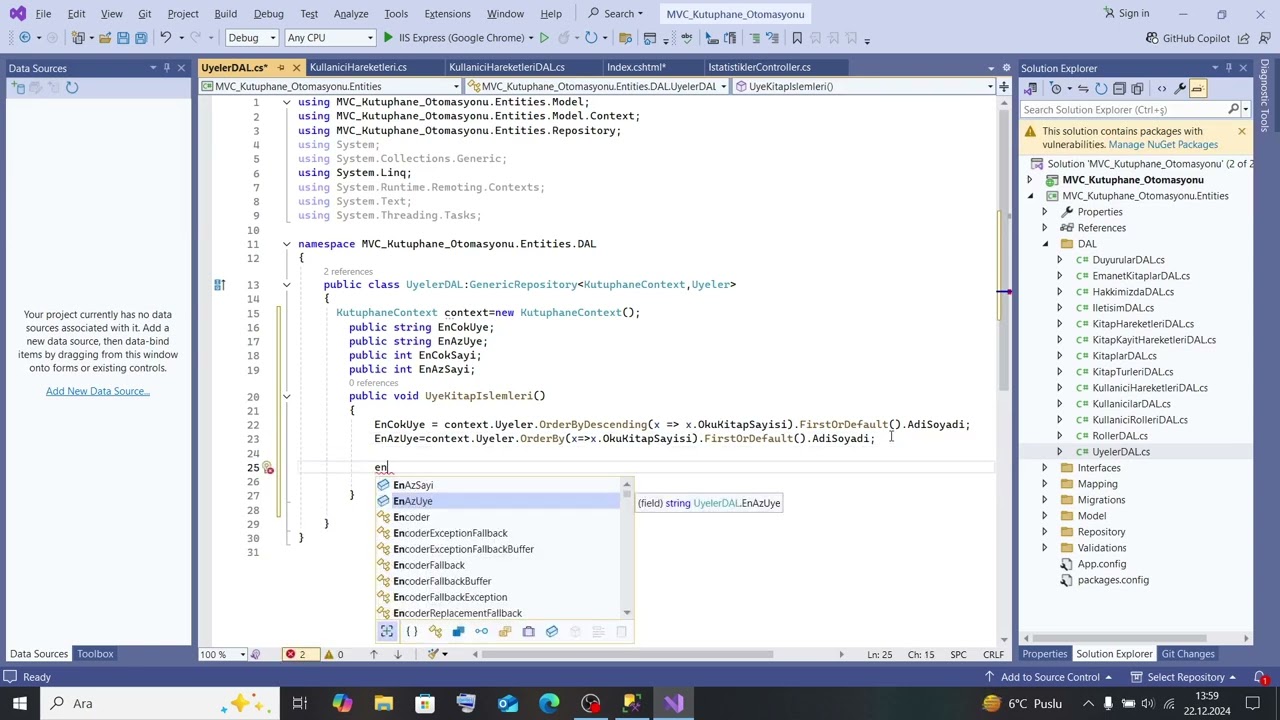Open Properties wrench icon in Solution Explorer
The width and height of the screenshot is (1280, 720).
click(x=1180, y=88)
